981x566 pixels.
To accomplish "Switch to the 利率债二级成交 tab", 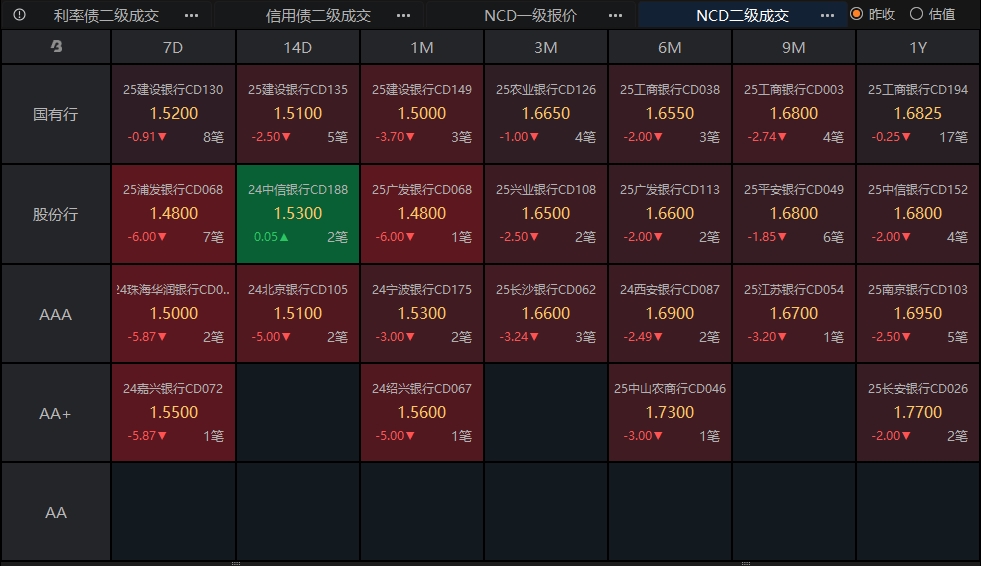I will click(x=106, y=15).
